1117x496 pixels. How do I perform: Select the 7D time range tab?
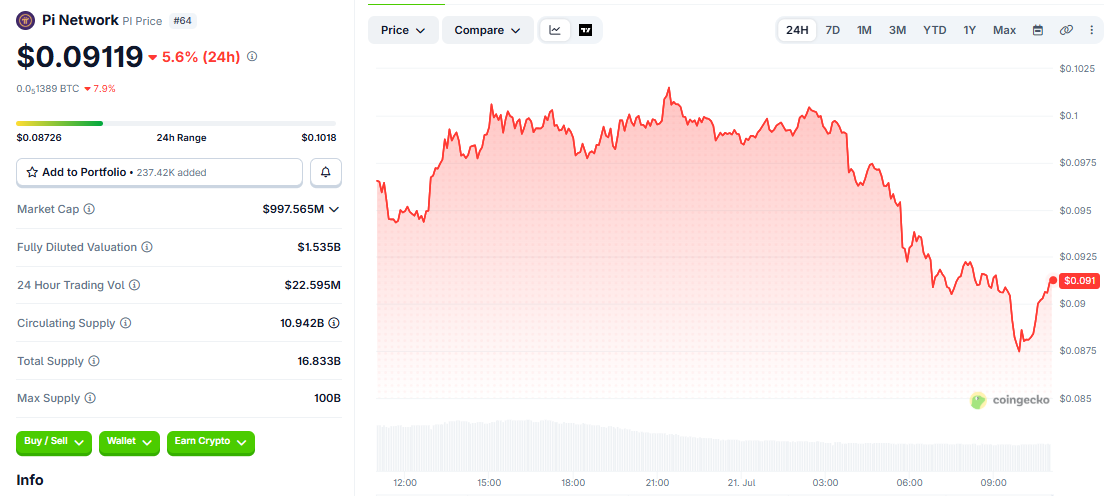pyautogui.click(x=832, y=30)
